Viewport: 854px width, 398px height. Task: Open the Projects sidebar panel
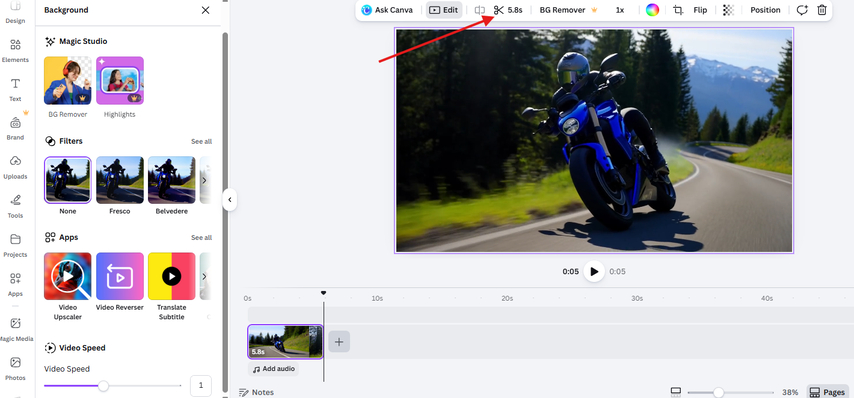(15, 246)
